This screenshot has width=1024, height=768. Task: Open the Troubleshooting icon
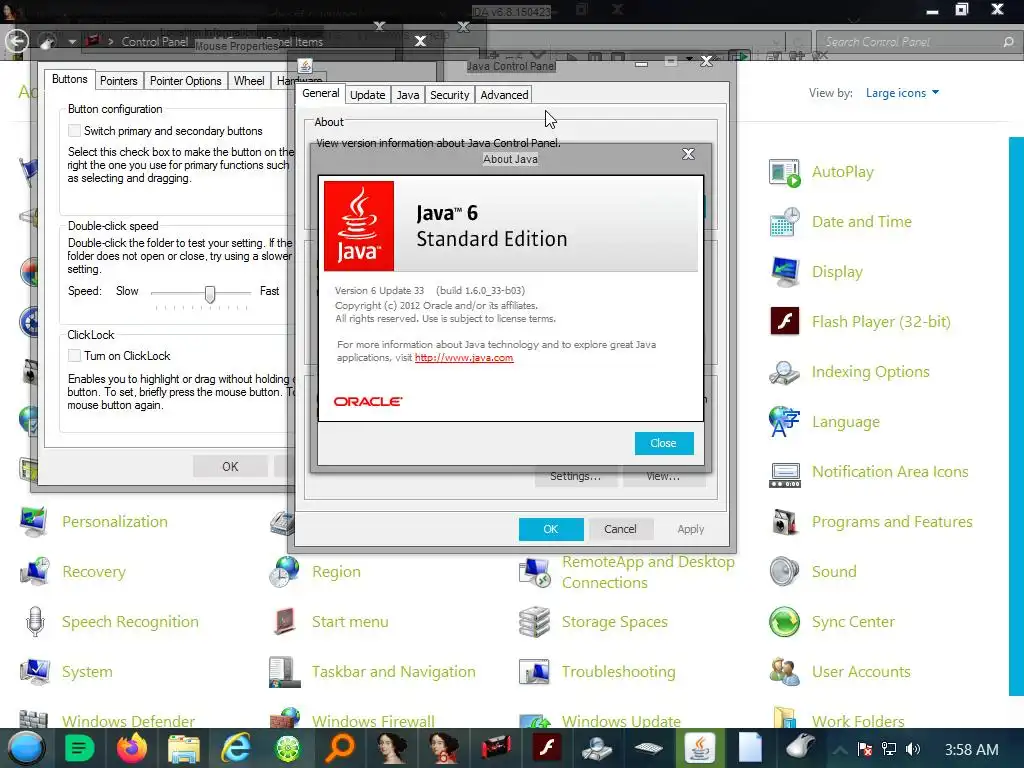click(x=534, y=671)
